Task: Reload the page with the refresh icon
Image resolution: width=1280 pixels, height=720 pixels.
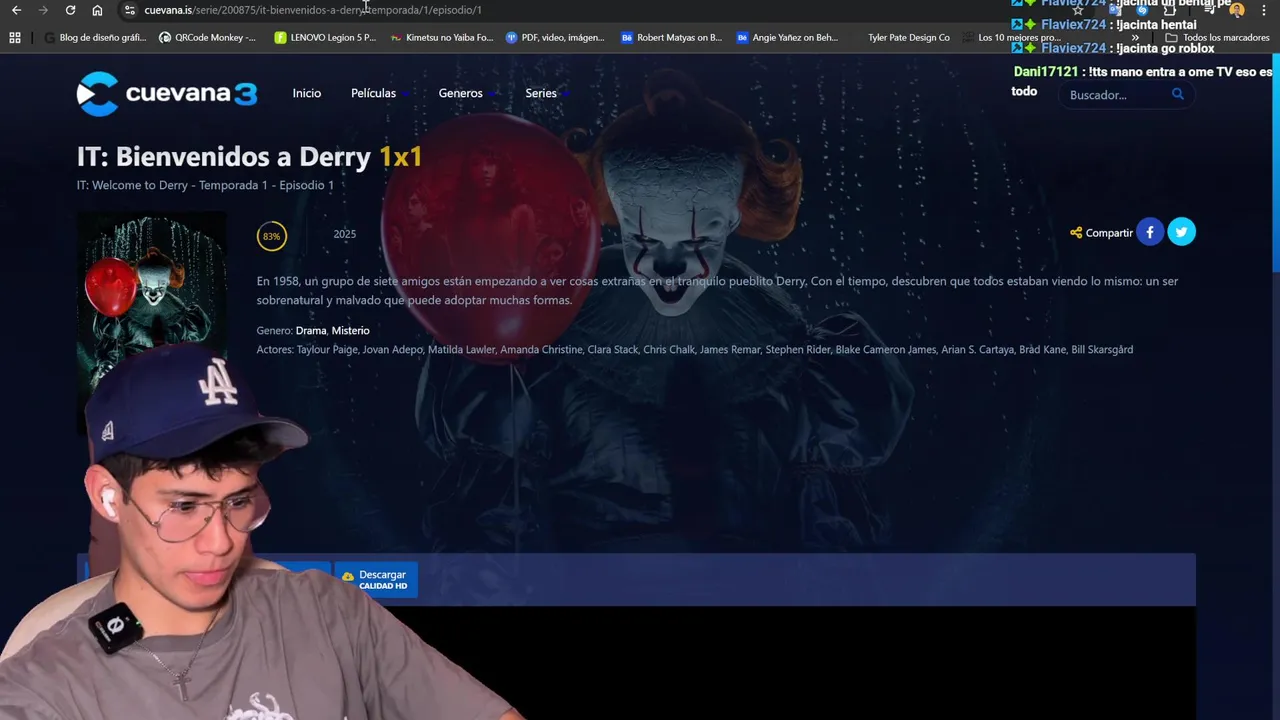Action: (70, 10)
